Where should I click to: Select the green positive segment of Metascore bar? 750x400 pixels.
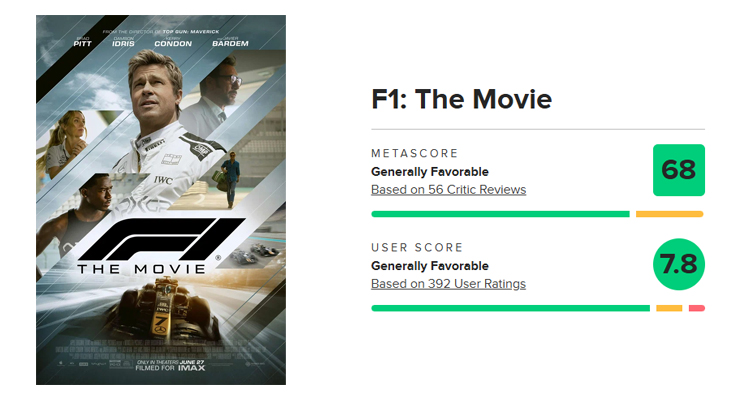coord(500,214)
